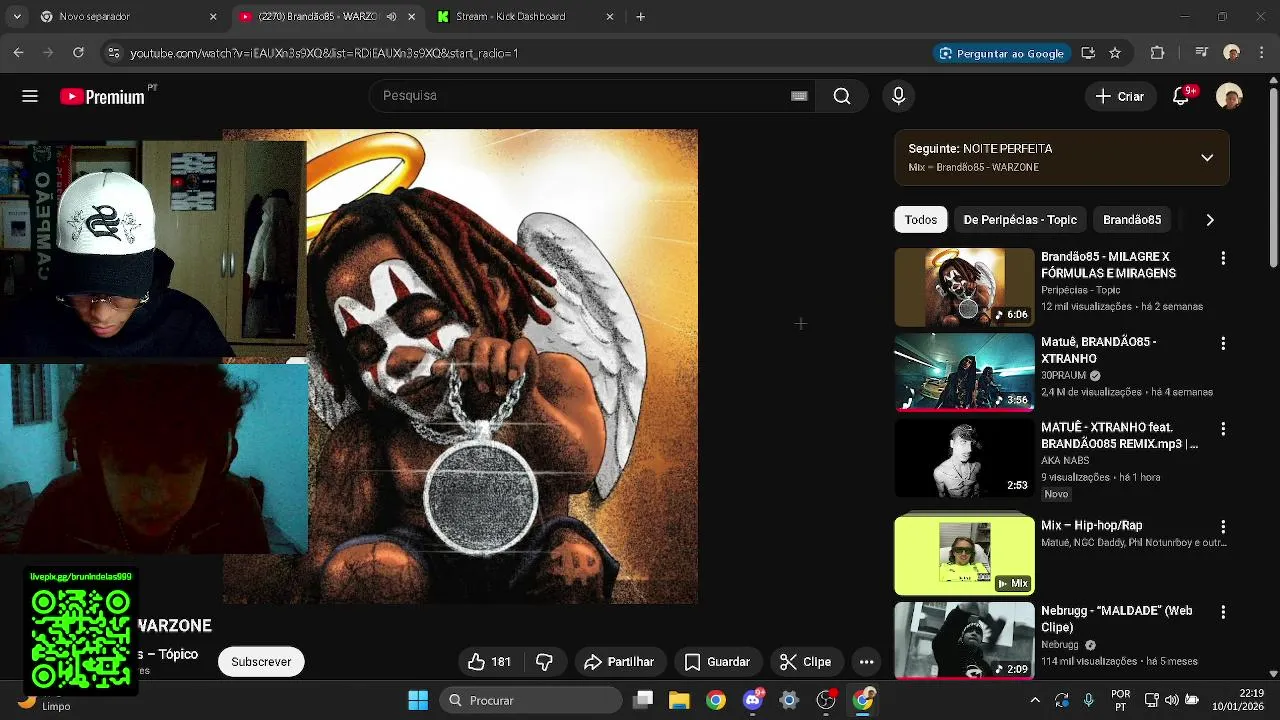The width and height of the screenshot is (1280, 720).
Task: Go back in browser history
Action: tap(19, 53)
